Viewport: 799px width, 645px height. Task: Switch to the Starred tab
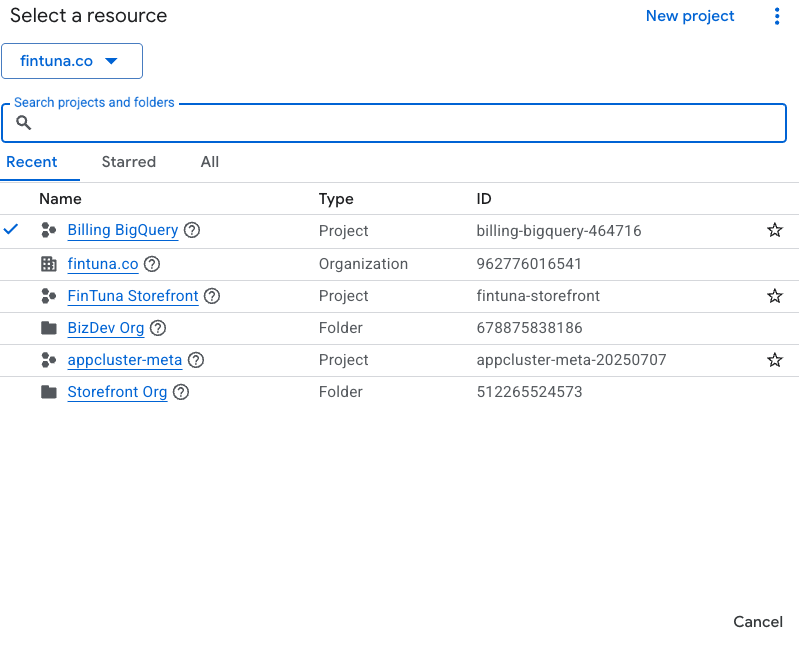(x=129, y=162)
